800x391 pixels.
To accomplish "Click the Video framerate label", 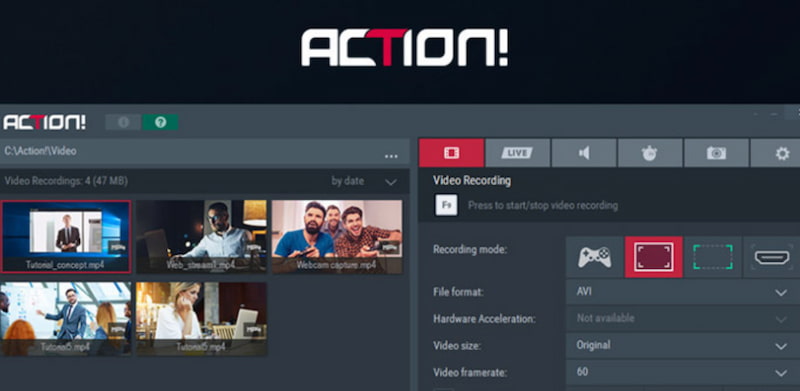I will [470, 372].
